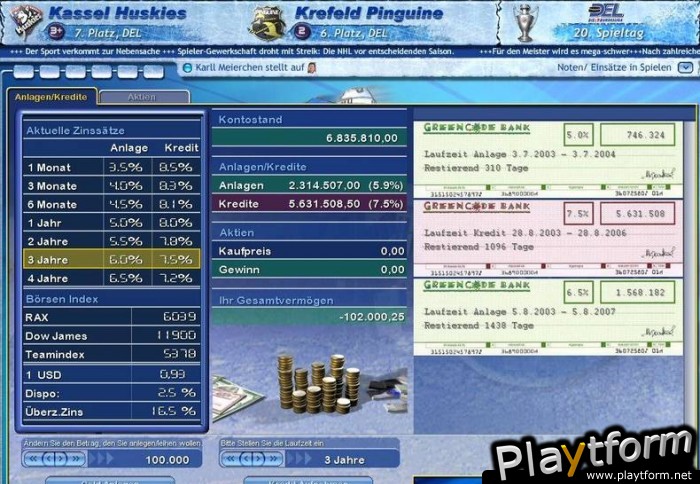
Task: Click the 2 rating badge under Krefeld Pinguine
Action: (302, 32)
